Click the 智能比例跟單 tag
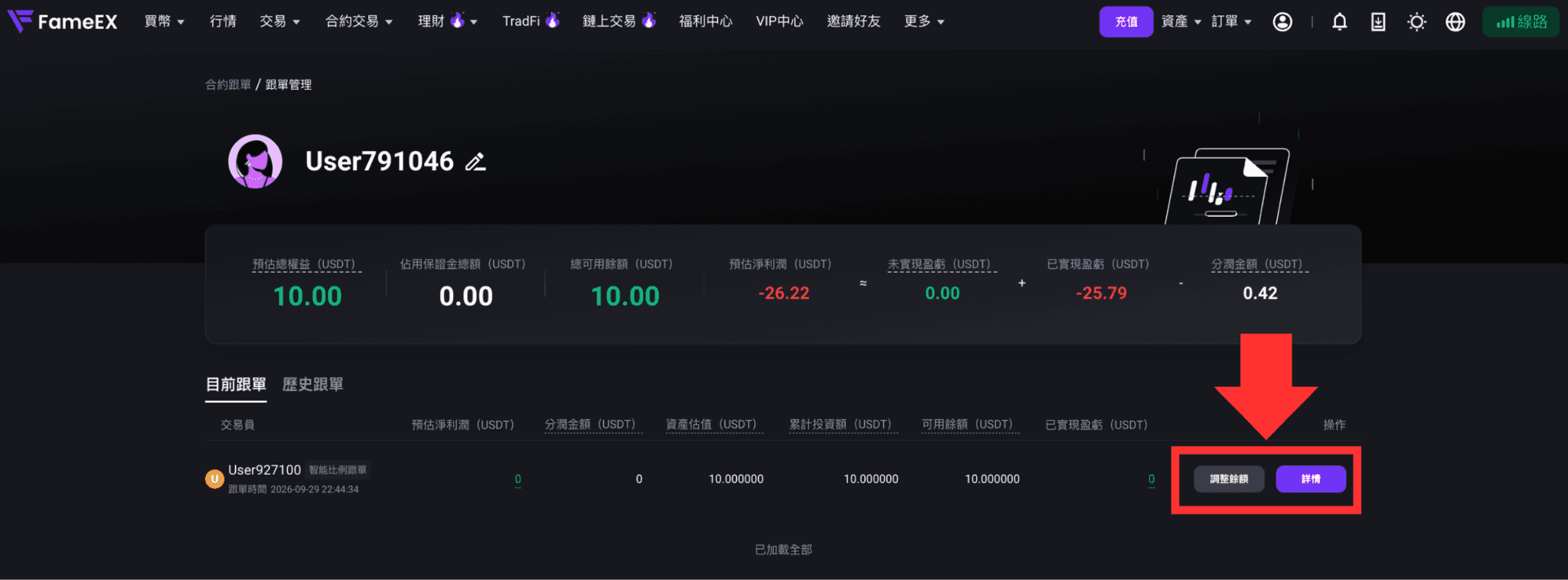 (x=338, y=470)
